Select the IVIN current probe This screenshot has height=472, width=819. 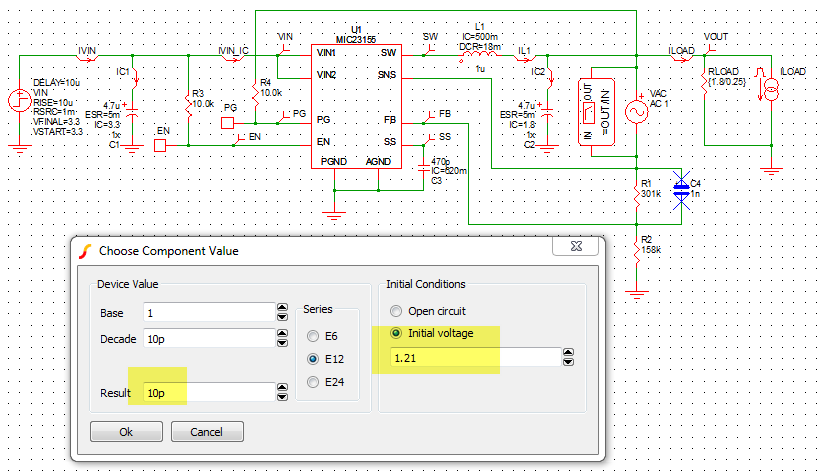coord(88,57)
